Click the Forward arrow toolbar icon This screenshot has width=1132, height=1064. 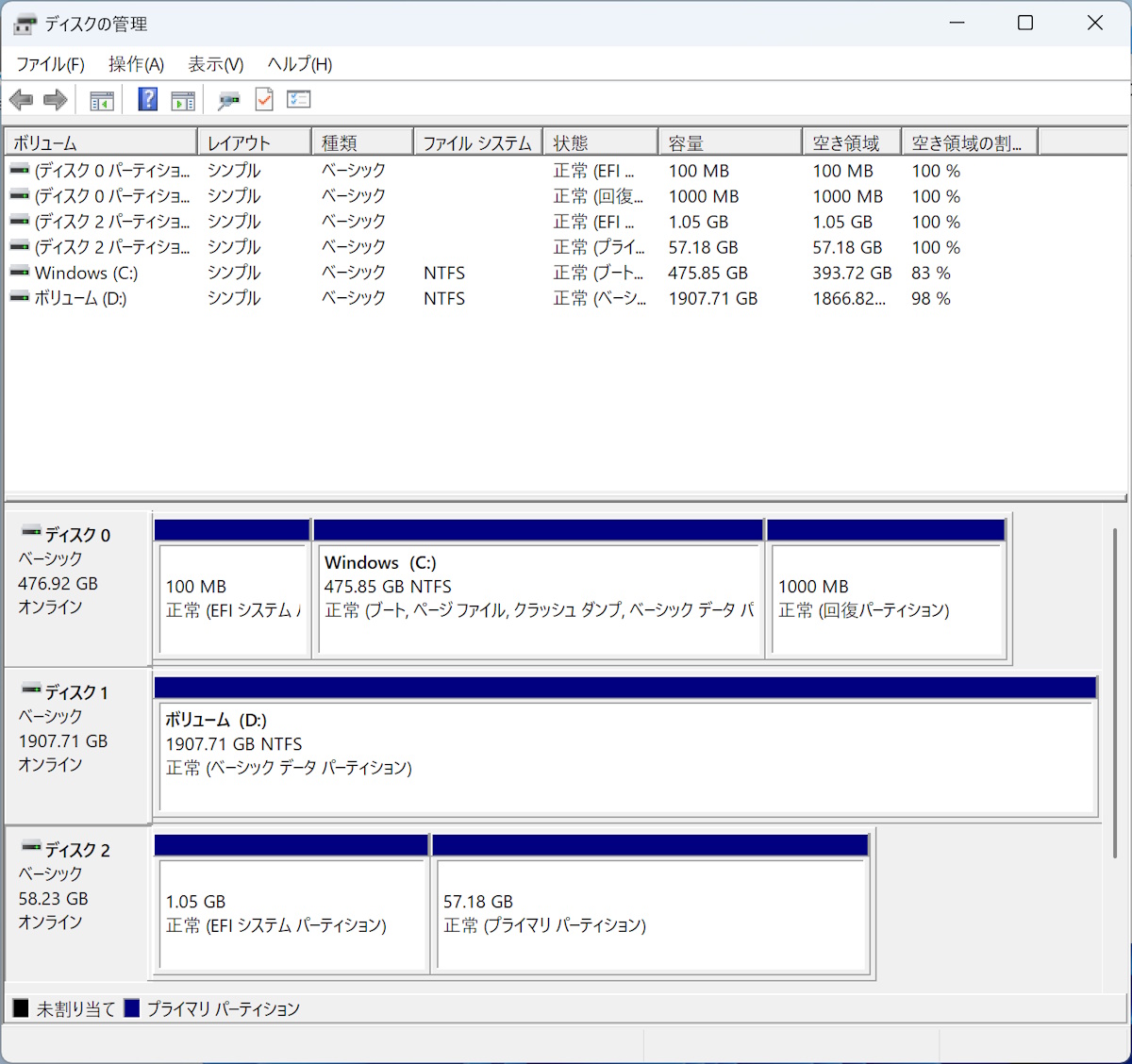coord(56,100)
